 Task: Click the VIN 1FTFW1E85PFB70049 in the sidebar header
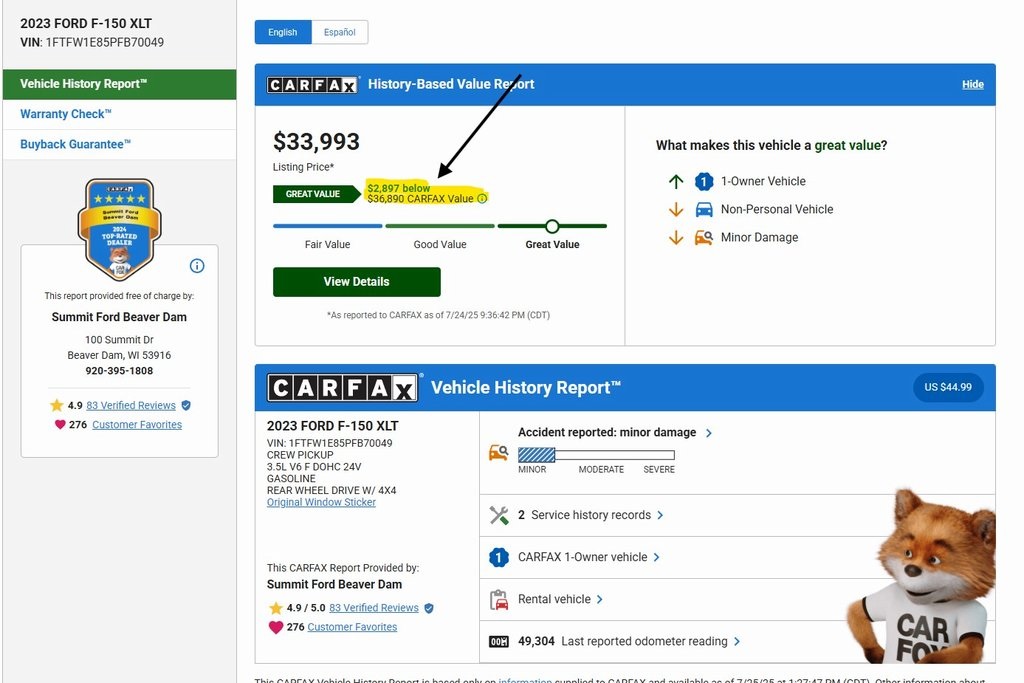(x=92, y=42)
